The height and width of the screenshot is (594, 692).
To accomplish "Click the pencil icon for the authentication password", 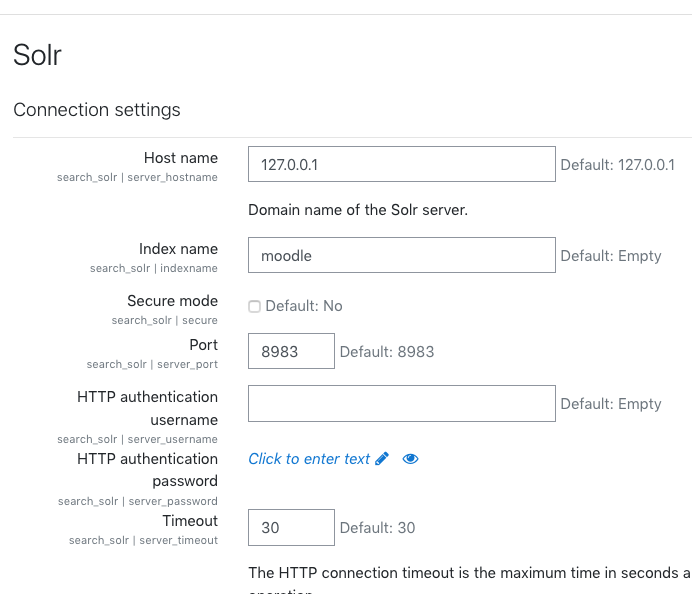I will (382, 459).
